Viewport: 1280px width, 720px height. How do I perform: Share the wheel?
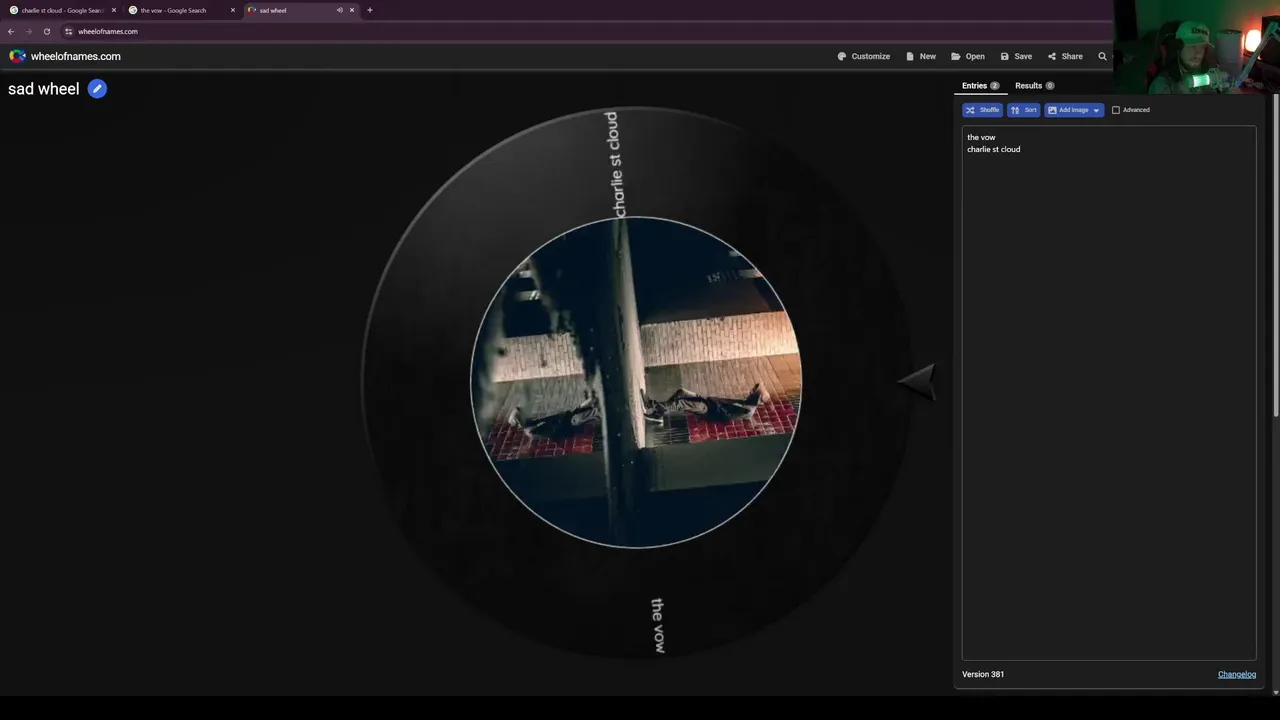point(1065,56)
